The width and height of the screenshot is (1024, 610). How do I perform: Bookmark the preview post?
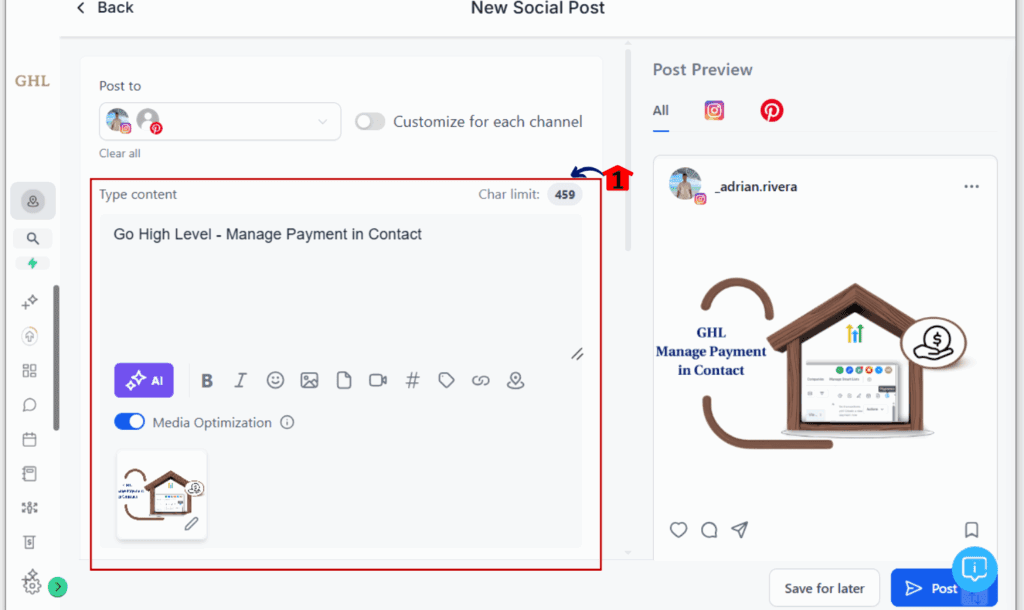click(971, 530)
